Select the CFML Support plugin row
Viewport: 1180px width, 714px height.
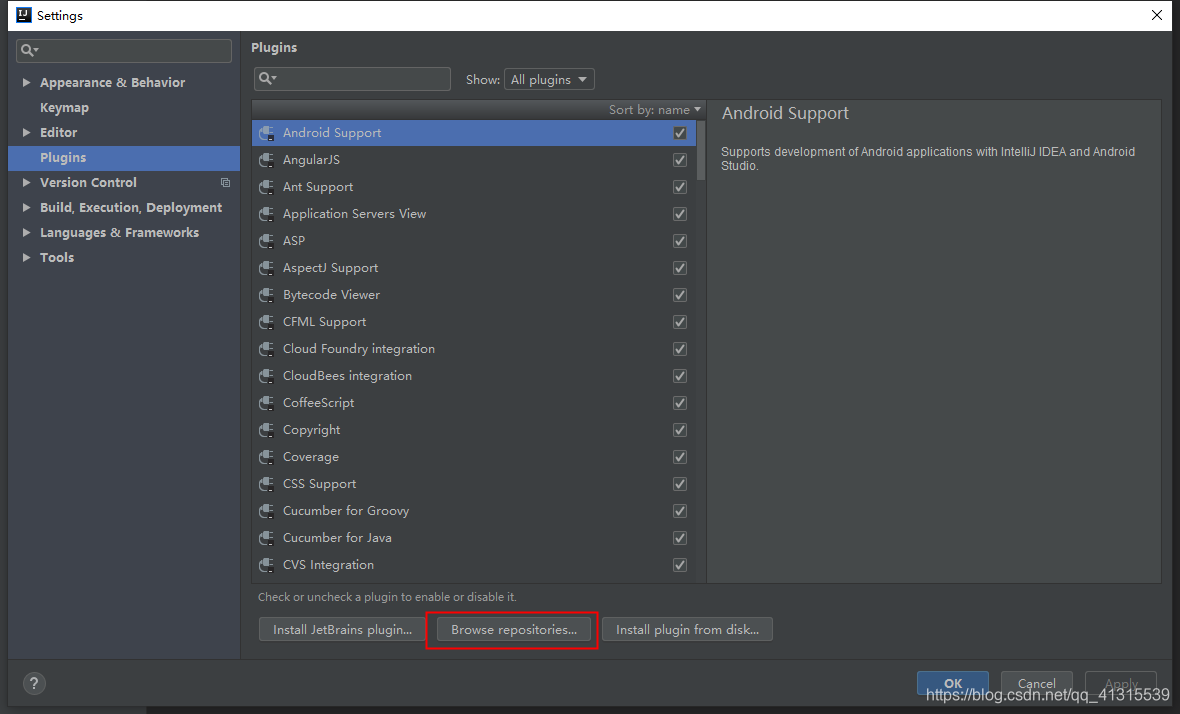(474, 322)
